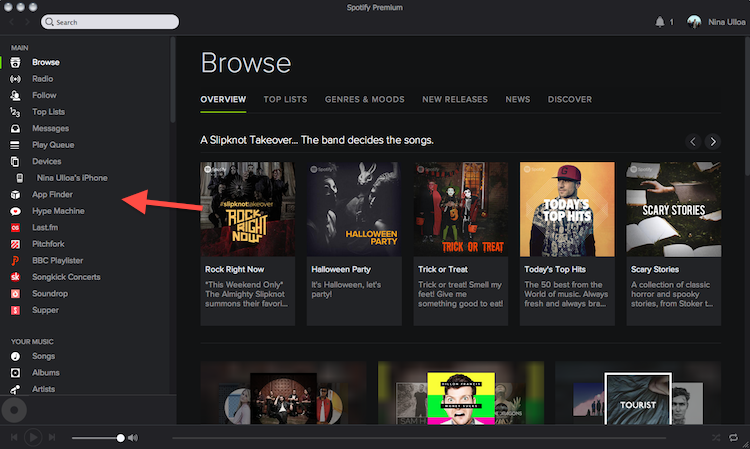Screen dimensions: 750x449
Task: Go forward with navigation arrow
Action: pyautogui.click(x=27, y=22)
